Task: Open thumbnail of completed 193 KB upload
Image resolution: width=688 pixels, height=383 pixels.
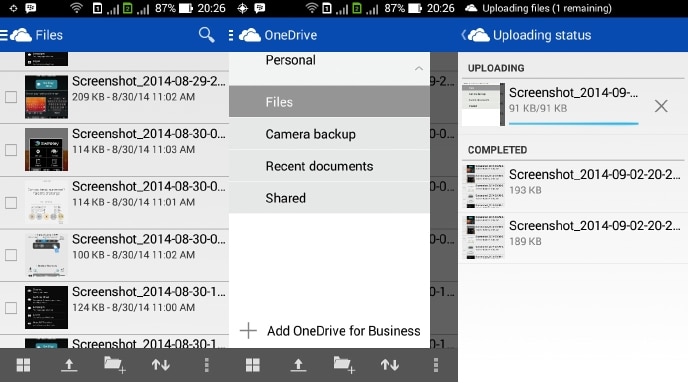Action: 483,186
